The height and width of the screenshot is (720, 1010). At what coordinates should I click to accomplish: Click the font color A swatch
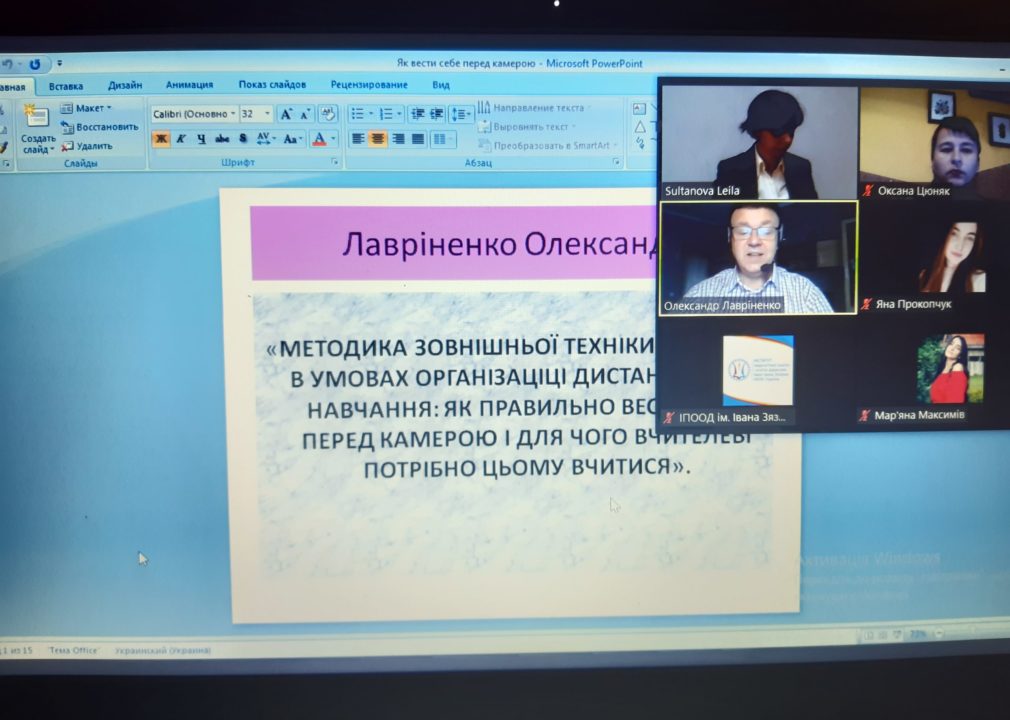tap(319, 138)
